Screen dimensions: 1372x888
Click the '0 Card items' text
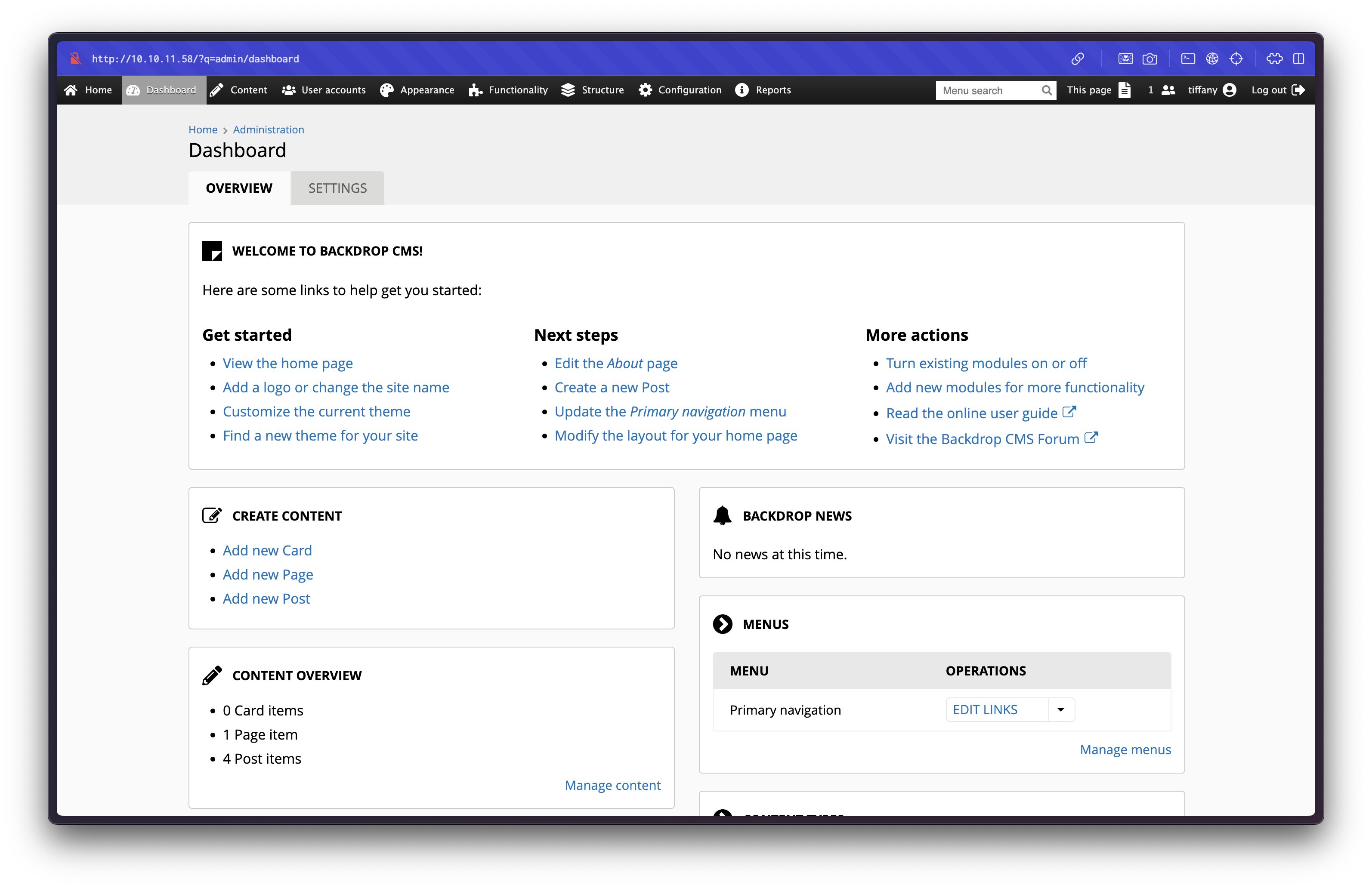point(263,710)
